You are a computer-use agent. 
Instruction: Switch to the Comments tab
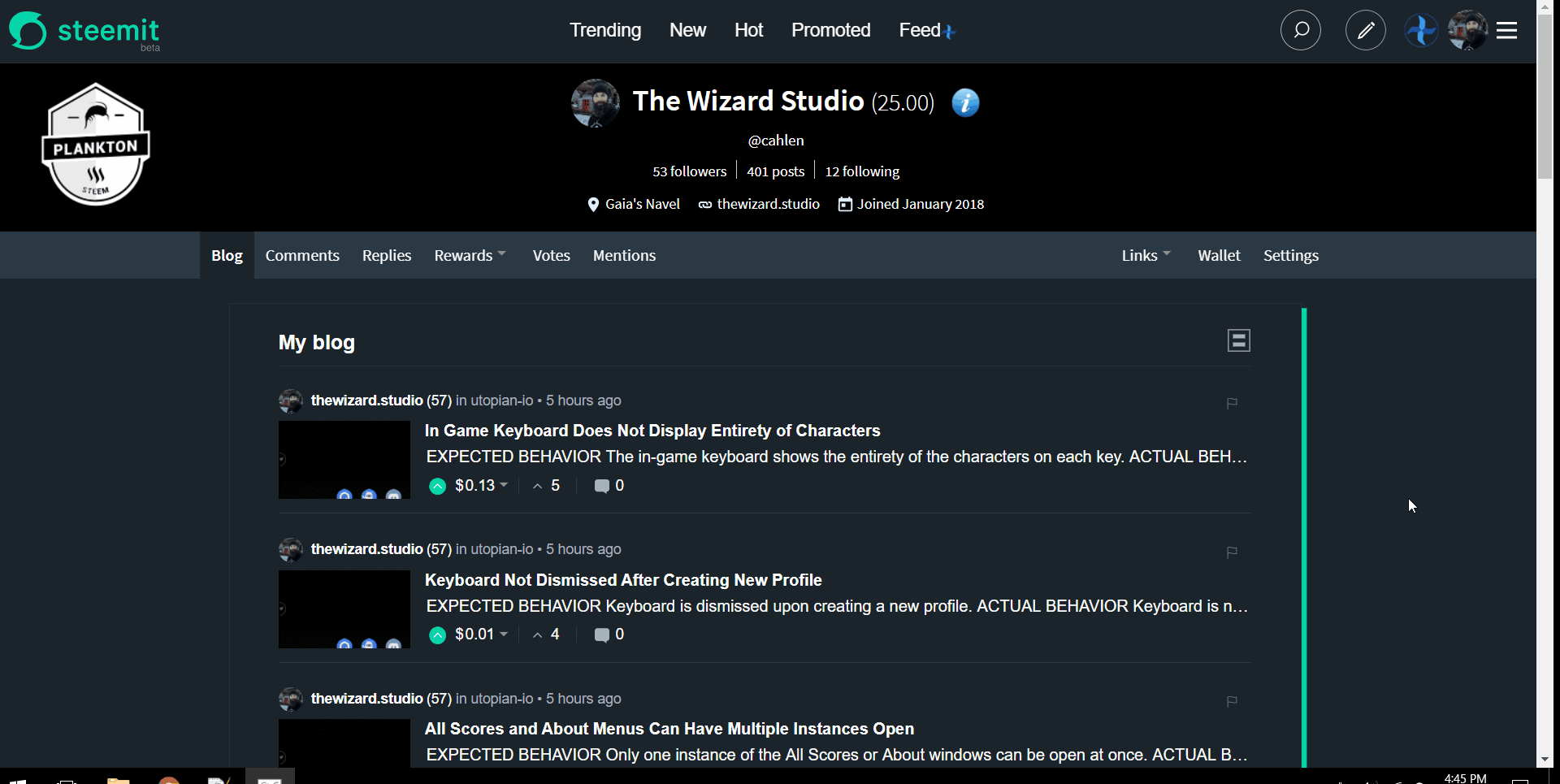(302, 256)
